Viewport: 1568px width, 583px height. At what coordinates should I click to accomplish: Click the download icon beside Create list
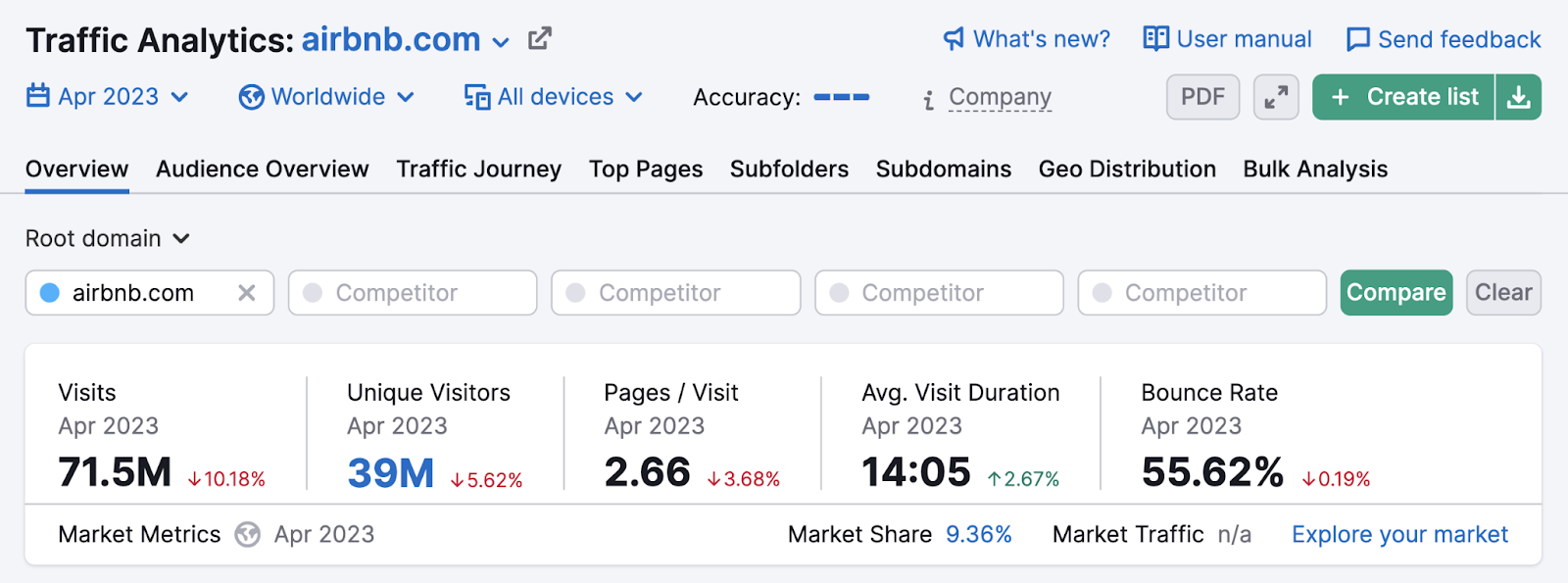(1519, 97)
